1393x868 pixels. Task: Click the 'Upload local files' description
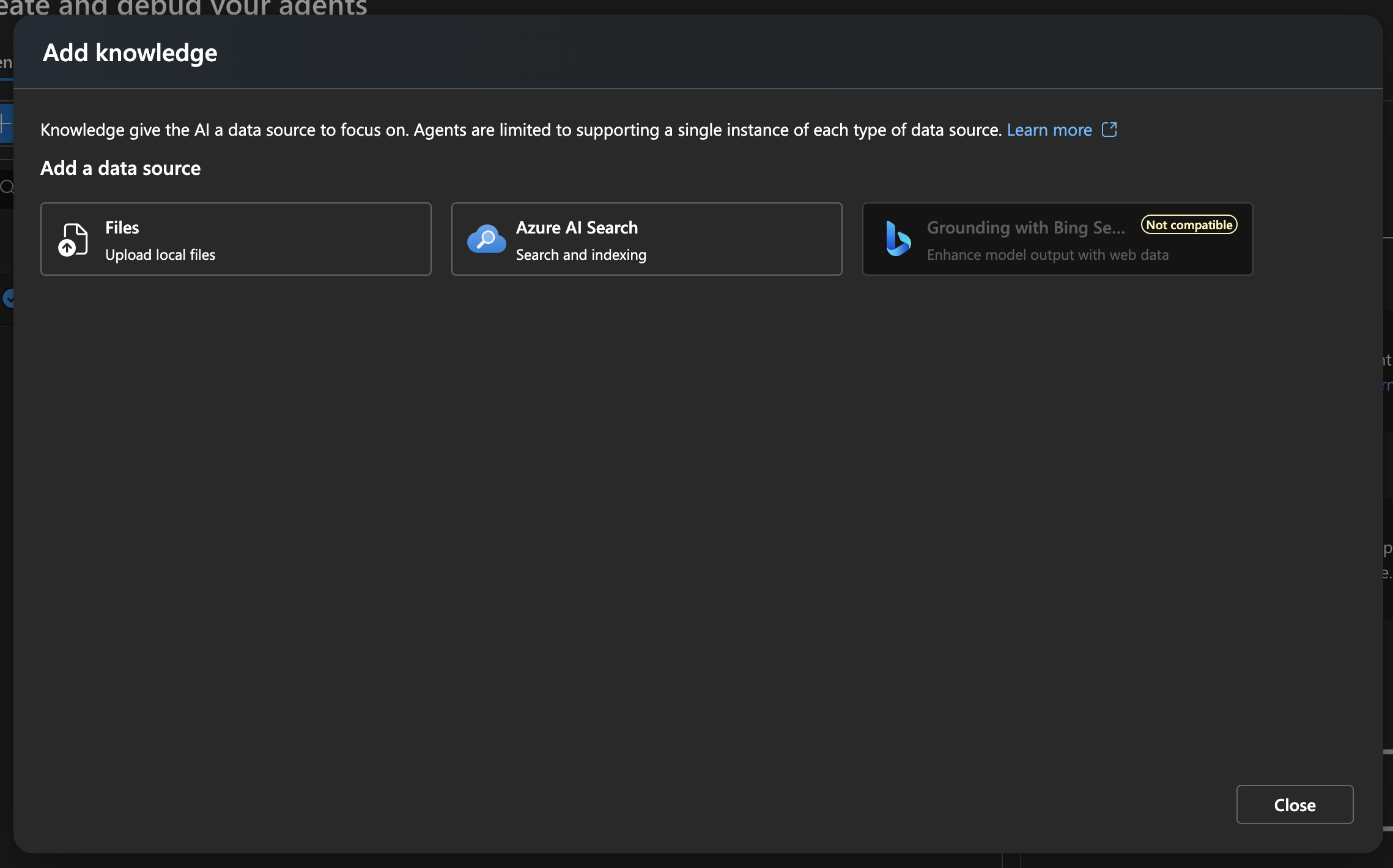160,255
